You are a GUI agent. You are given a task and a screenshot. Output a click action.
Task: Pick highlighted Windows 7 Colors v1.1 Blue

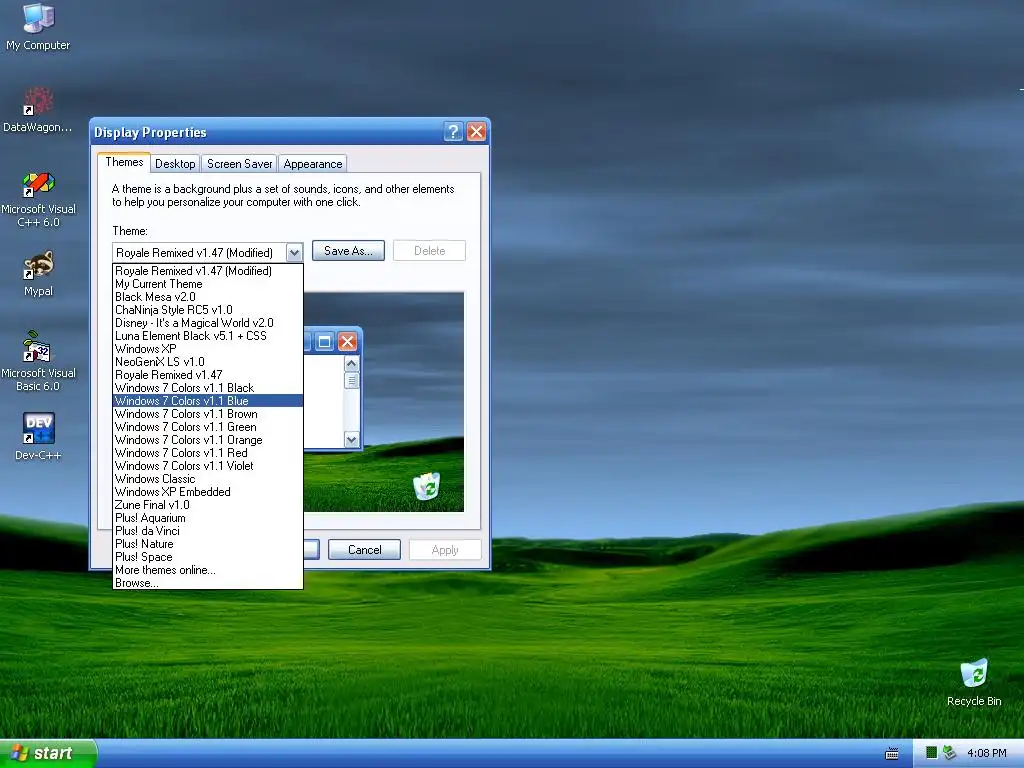208,401
